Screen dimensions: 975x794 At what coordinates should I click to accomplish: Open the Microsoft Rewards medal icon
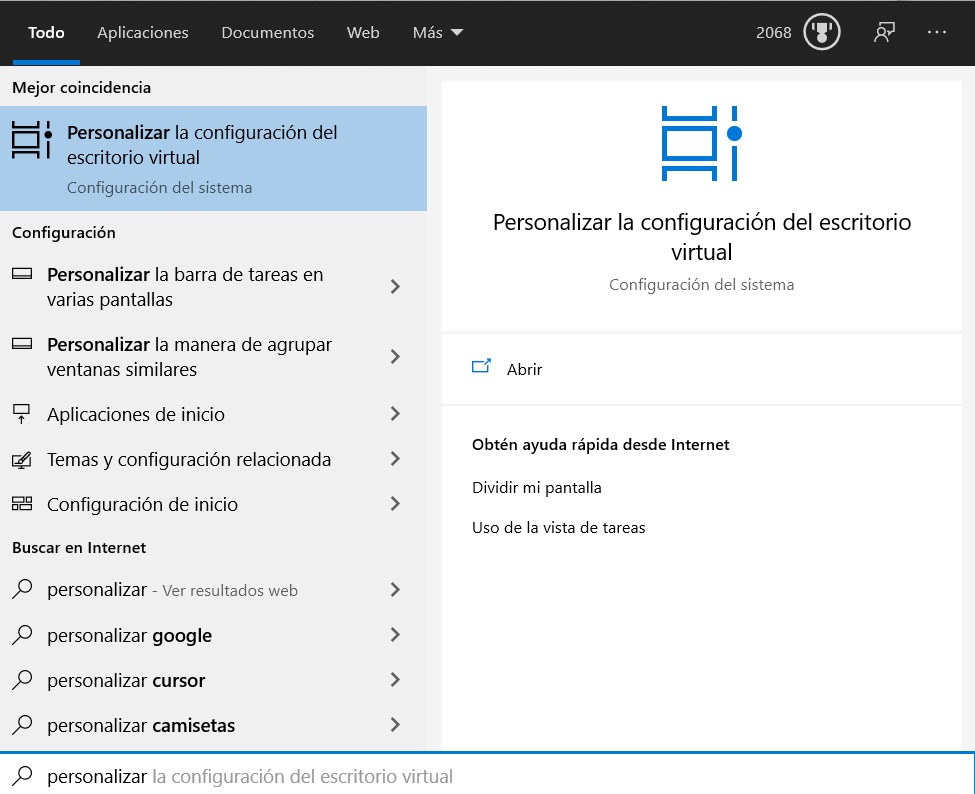point(821,32)
